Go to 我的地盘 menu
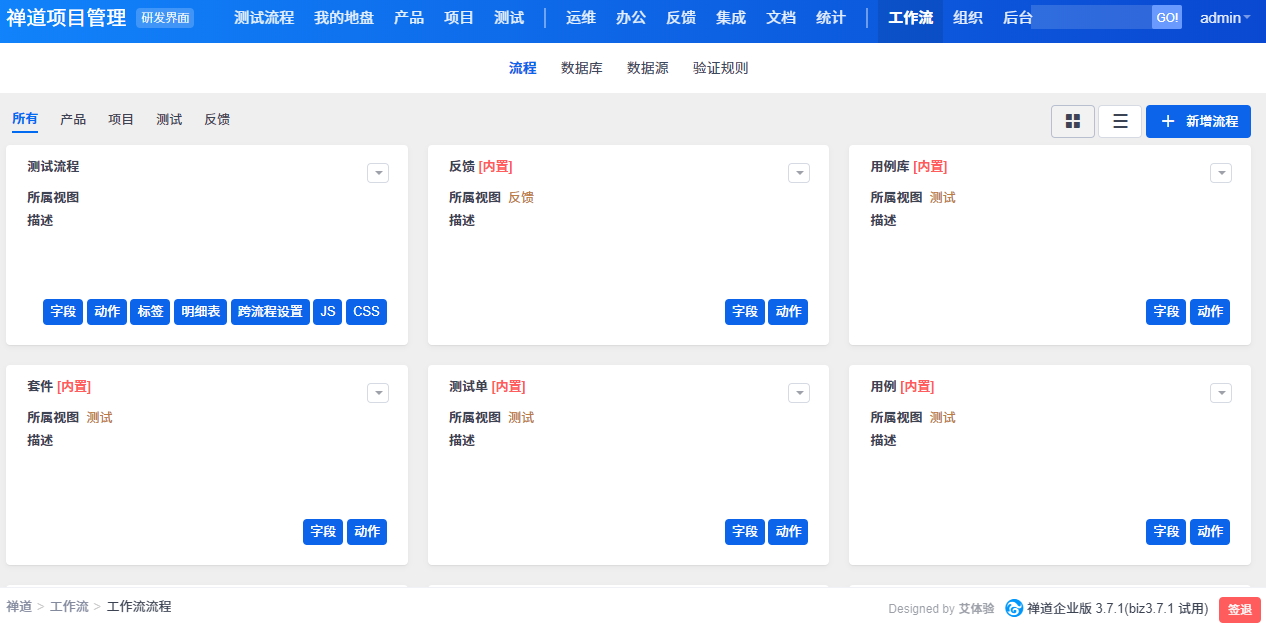Screen dimensions: 1266x626 (344, 18)
